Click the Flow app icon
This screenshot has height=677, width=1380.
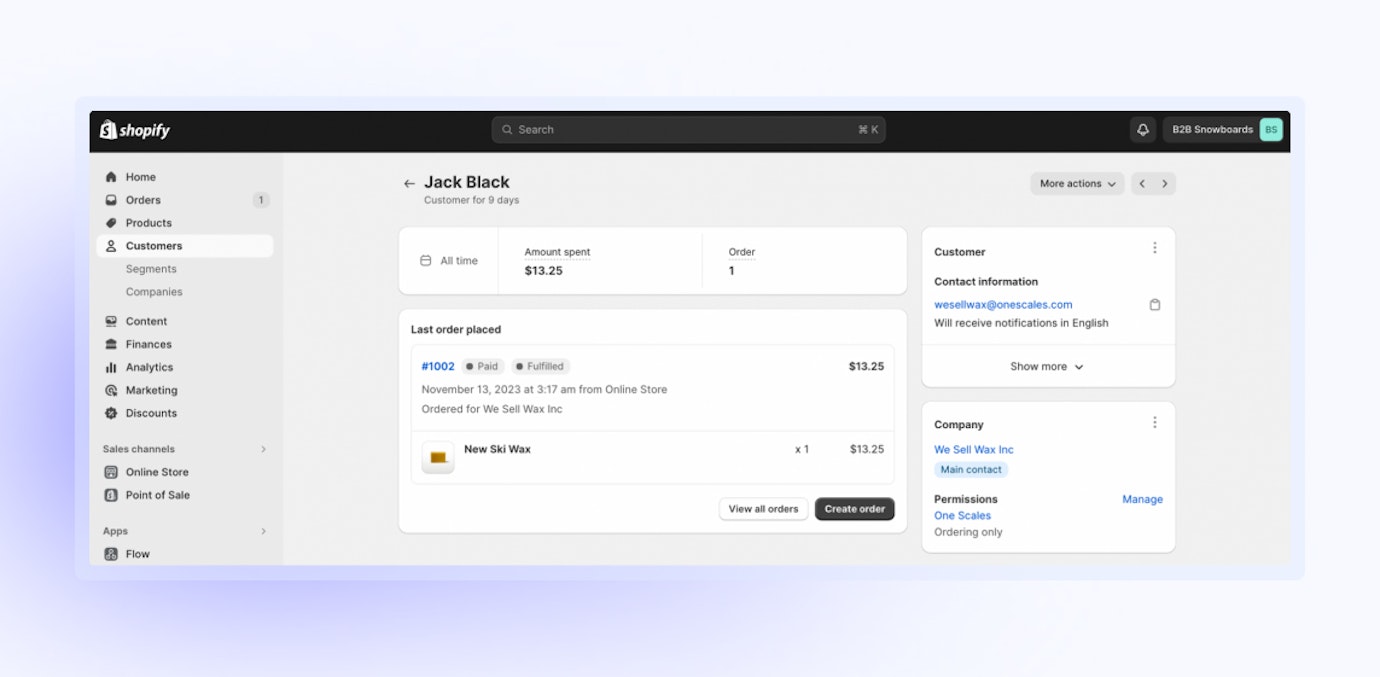pos(111,554)
